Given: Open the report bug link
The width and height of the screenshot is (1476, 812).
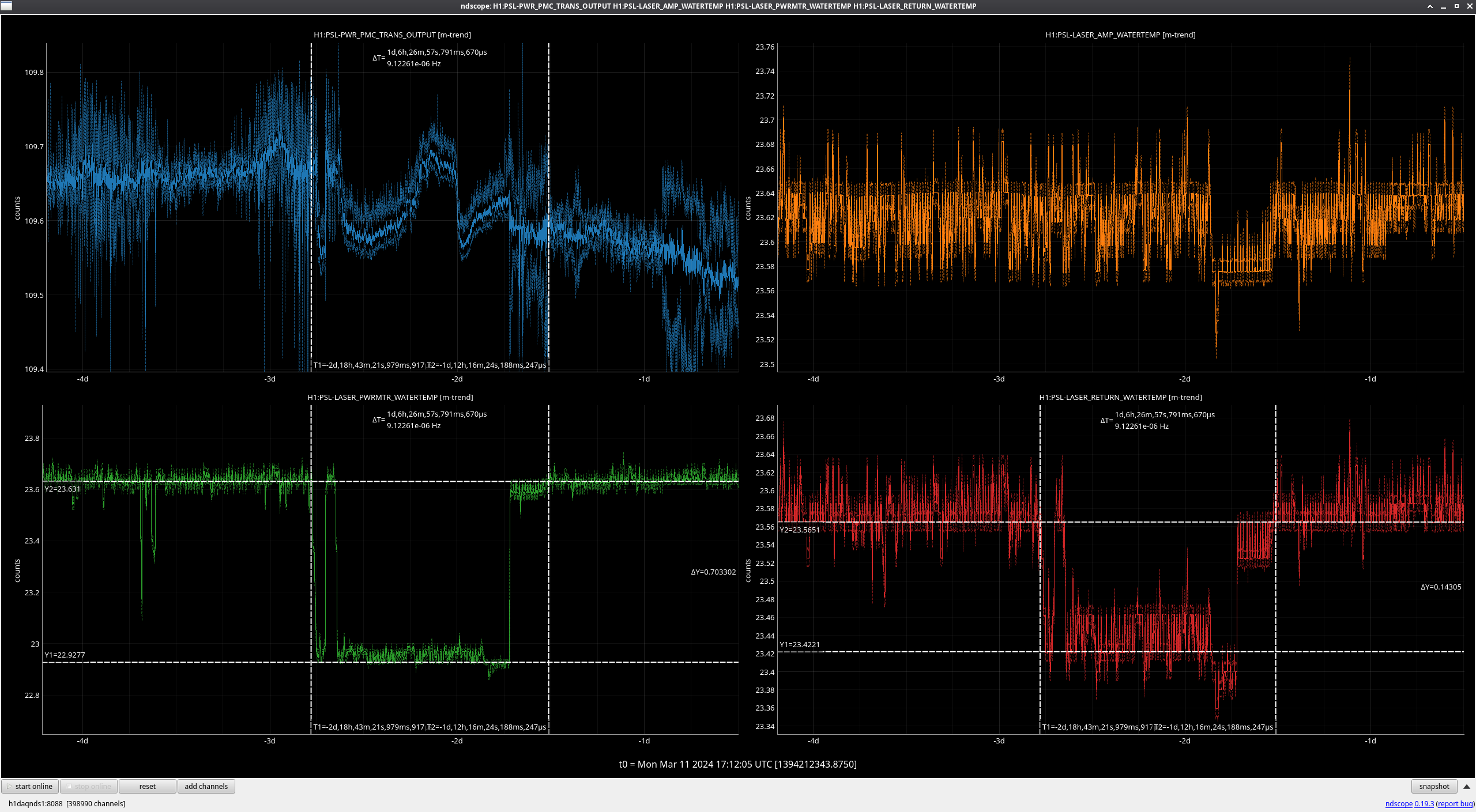Looking at the screenshot, I should [1455, 803].
